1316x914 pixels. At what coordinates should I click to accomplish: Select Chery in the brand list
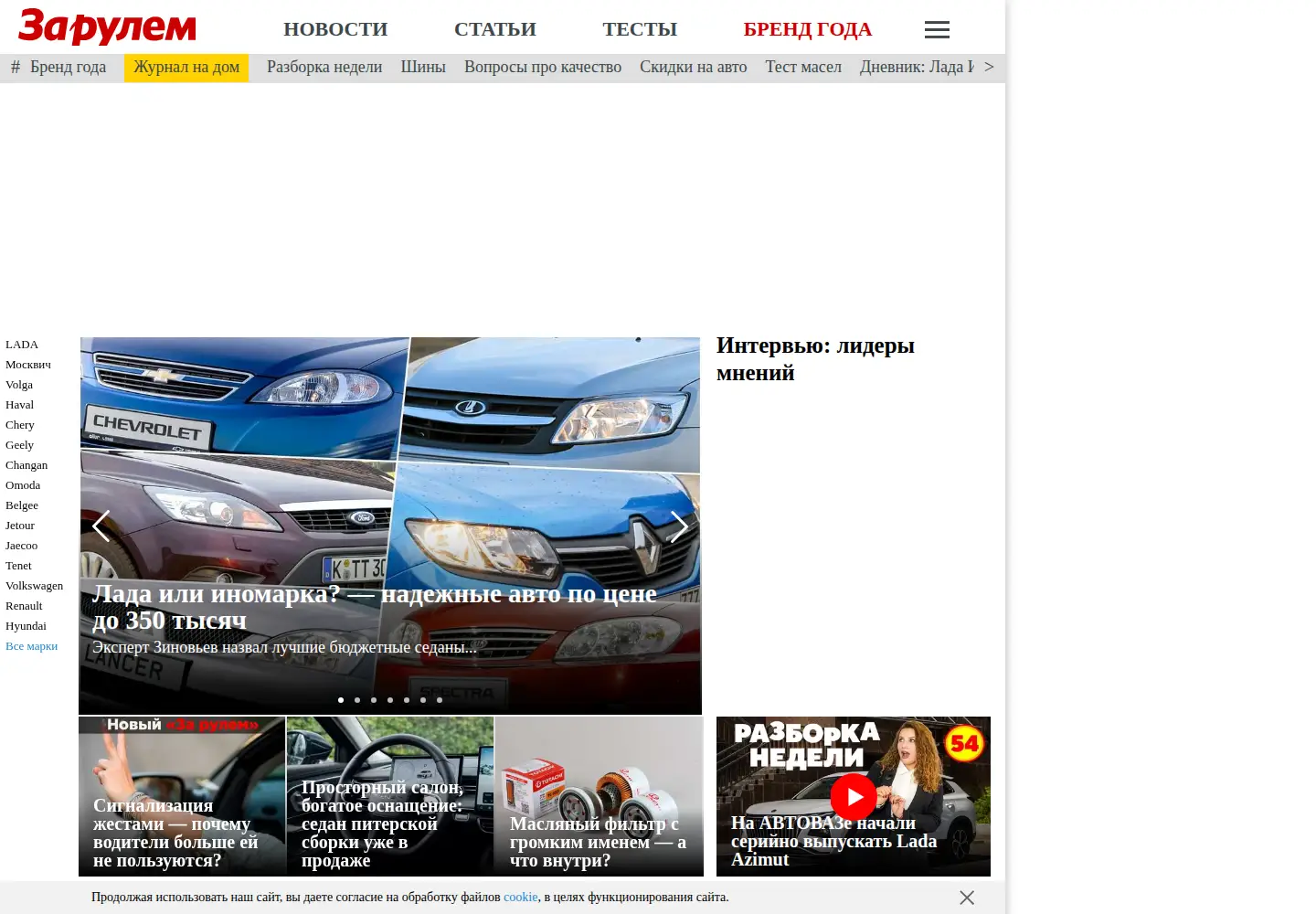pos(20,425)
